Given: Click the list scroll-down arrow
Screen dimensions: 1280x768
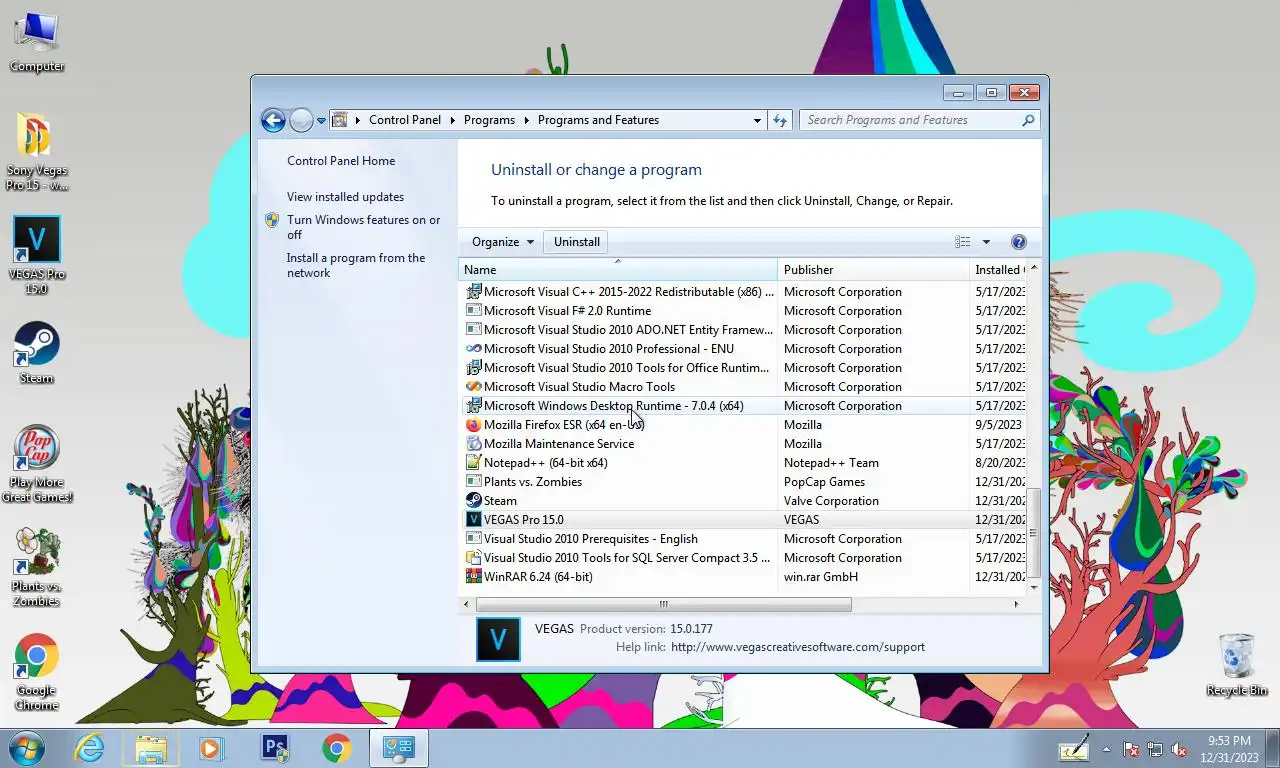Looking at the screenshot, I should tap(1034, 587).
